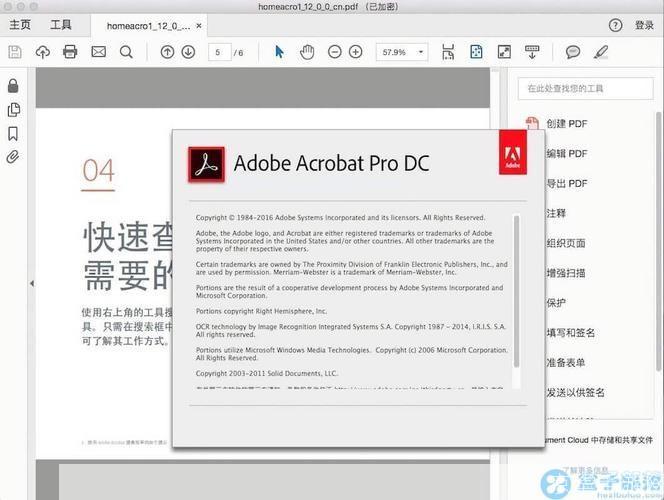664x500 pixels.
Task: Click the about dialog scrollbar
Action: pyautogui.click(x=516, y=292)
